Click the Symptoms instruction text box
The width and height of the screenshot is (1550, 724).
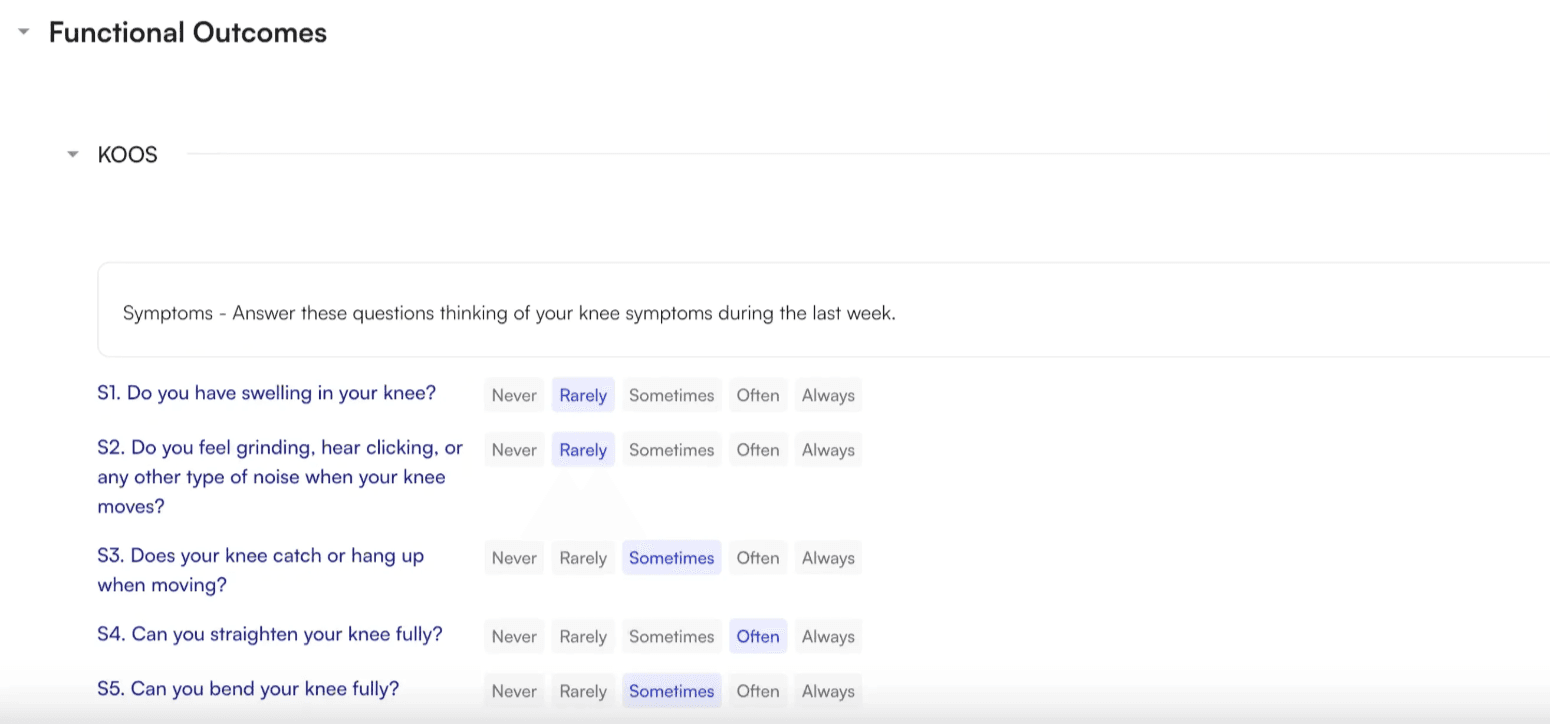[x=823, y=310]
